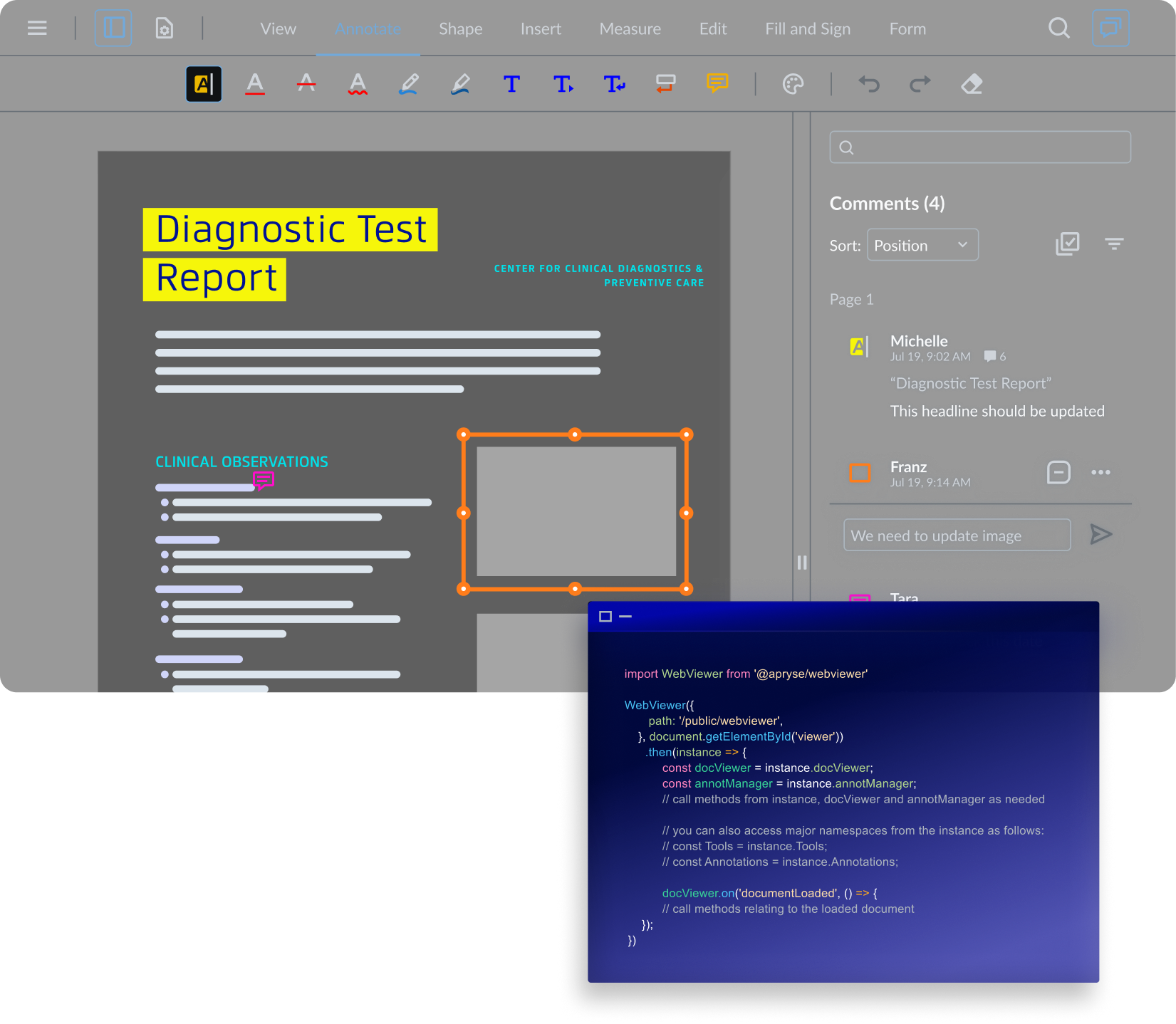
Task: Select the free hand pen tool
Action: tap(409, 84)
